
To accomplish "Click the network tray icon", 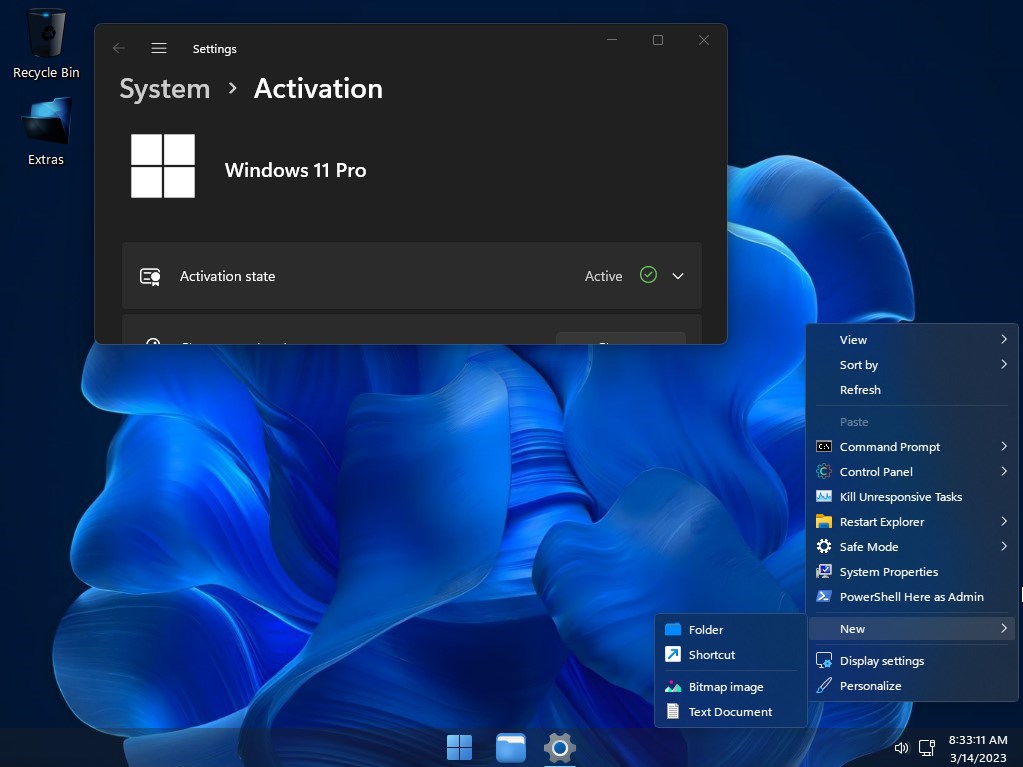I will pyautogui.click(x=927, y=747).
